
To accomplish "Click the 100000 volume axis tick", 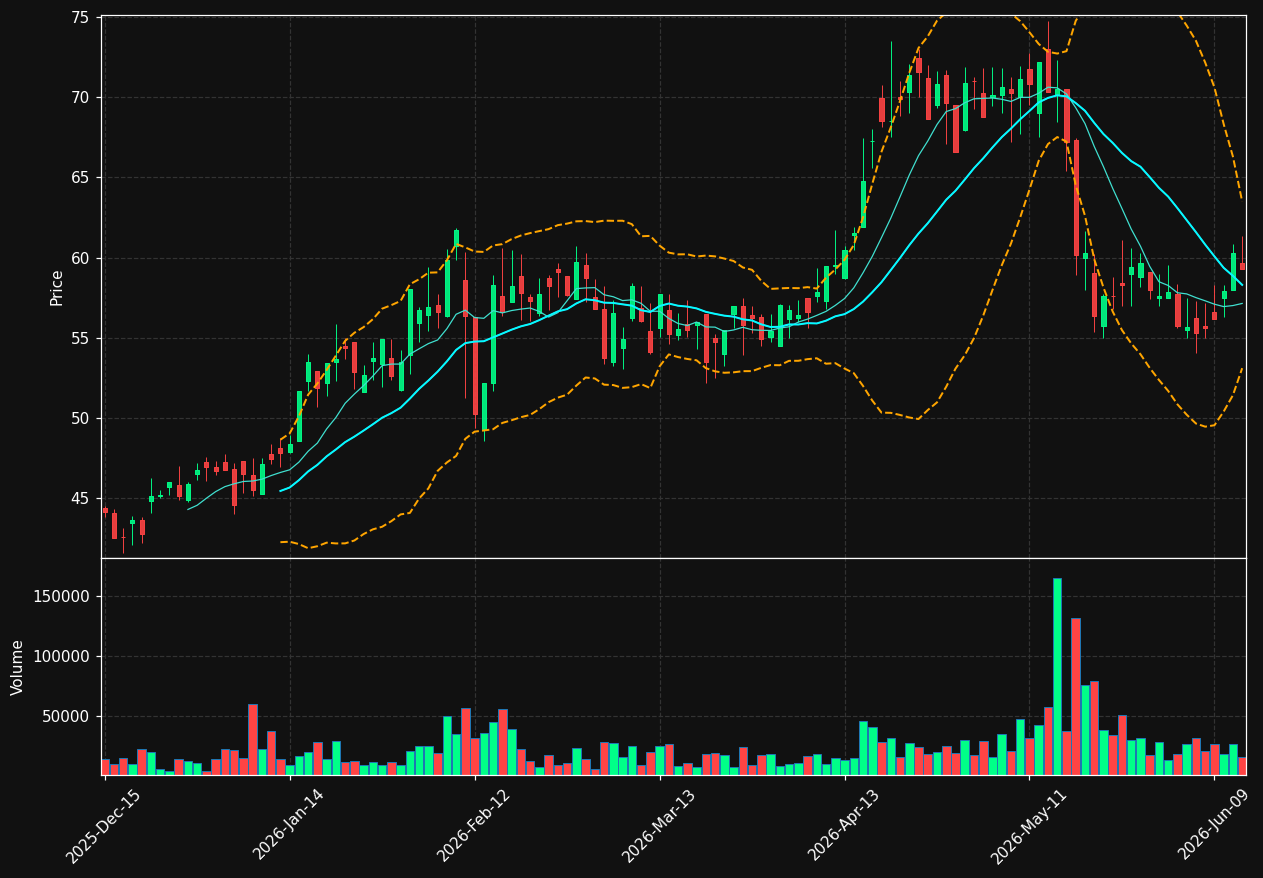I will point(62,656).
